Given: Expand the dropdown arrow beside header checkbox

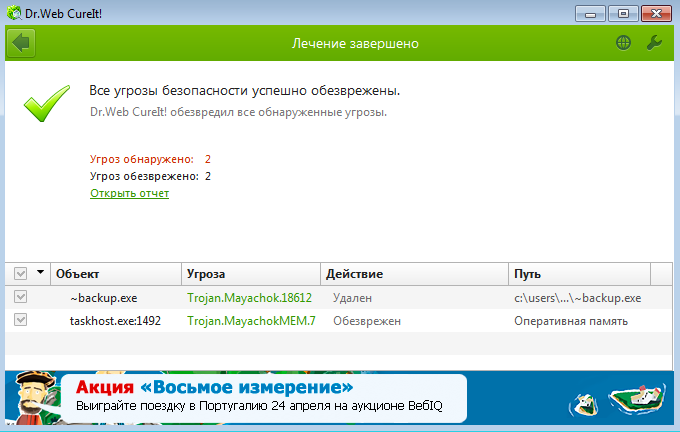Looking at the screenshot, I should (x=41, y=273).
